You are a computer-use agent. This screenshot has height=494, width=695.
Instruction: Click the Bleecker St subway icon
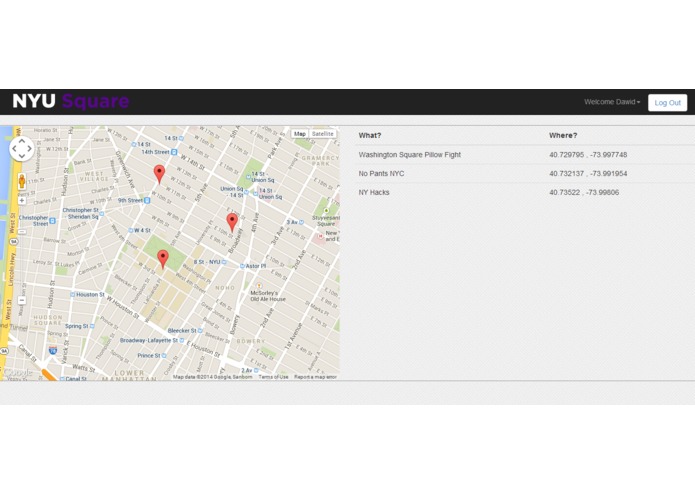tap(200, 331)
